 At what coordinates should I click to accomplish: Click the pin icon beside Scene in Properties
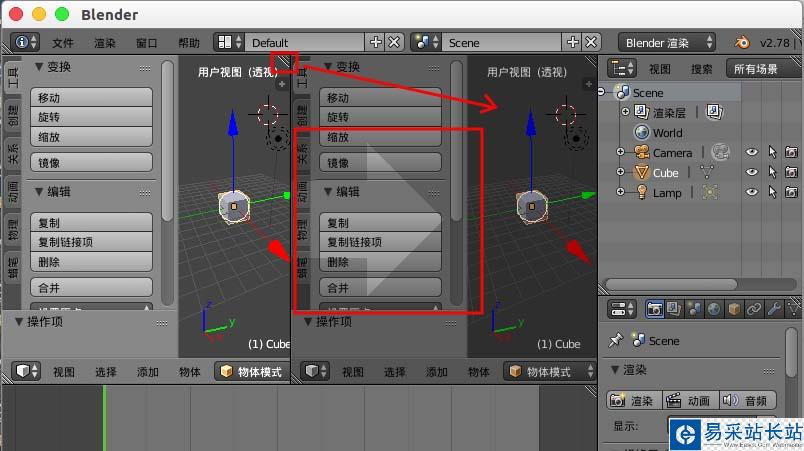point(615,340)
